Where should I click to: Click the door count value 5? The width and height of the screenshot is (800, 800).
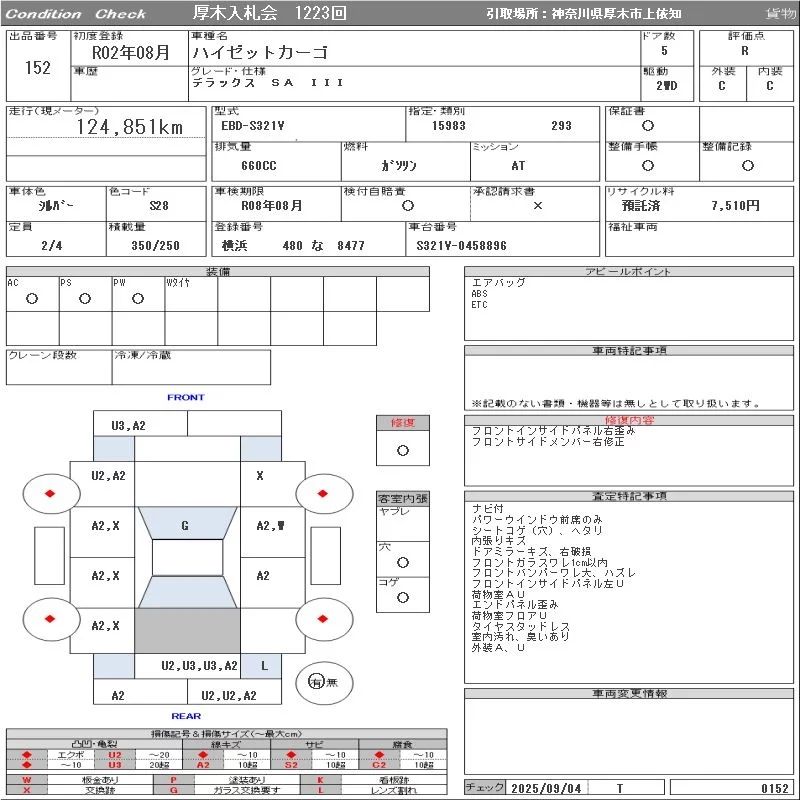tap(664, 51)
